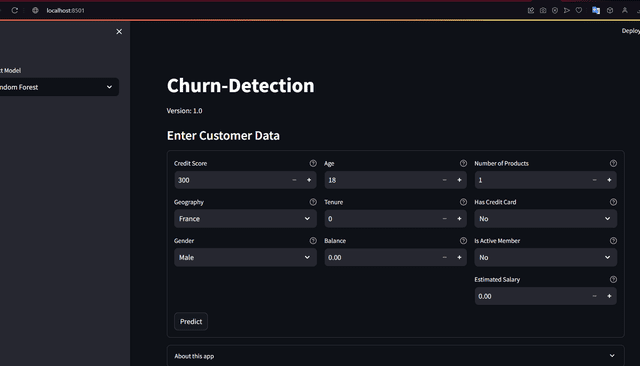Open the profile person icon in browser toolbar
640x366 pixels.
click(x=624, y=10)
